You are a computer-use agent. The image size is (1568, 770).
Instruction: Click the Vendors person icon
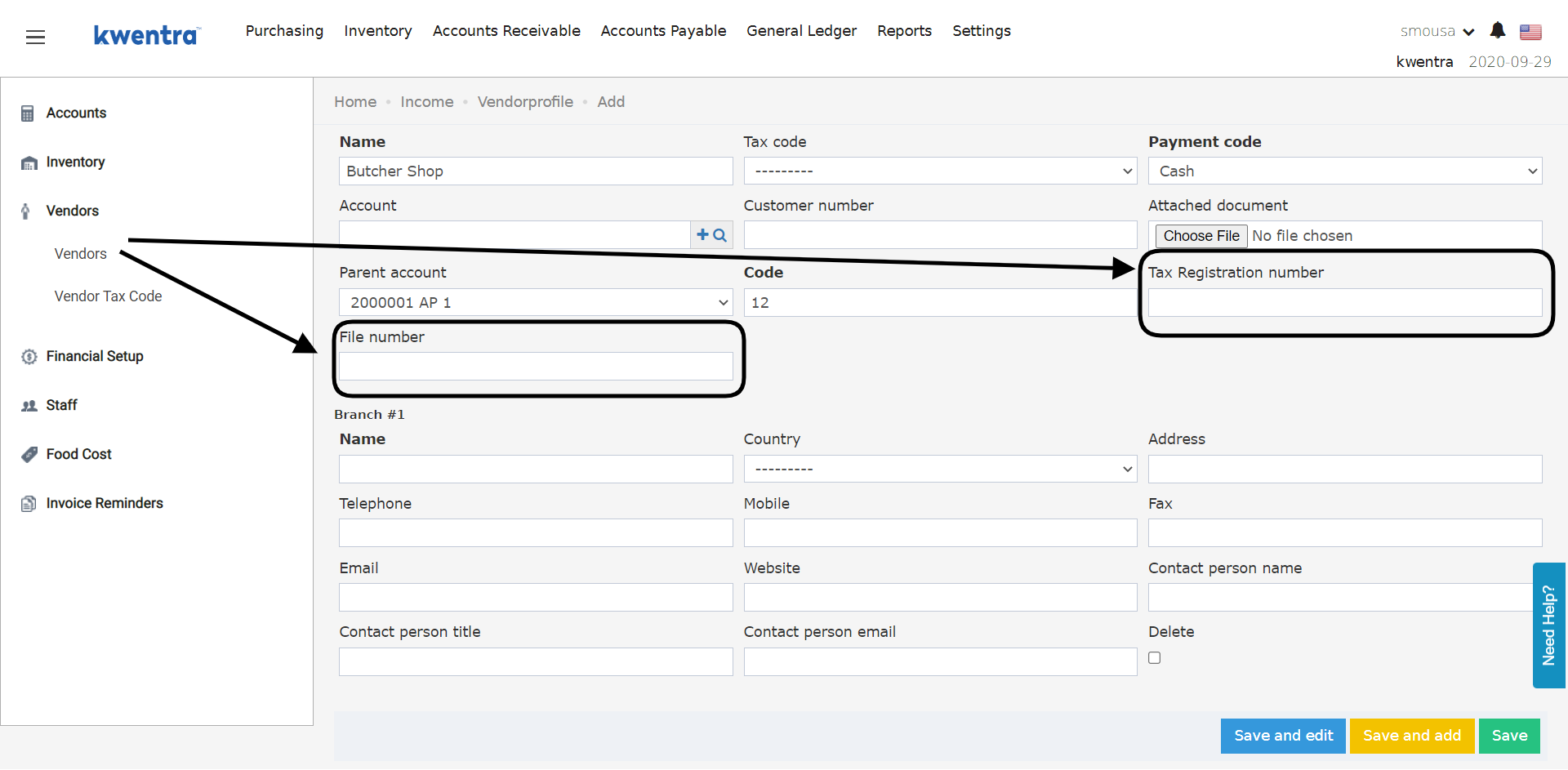pos(25,211)
